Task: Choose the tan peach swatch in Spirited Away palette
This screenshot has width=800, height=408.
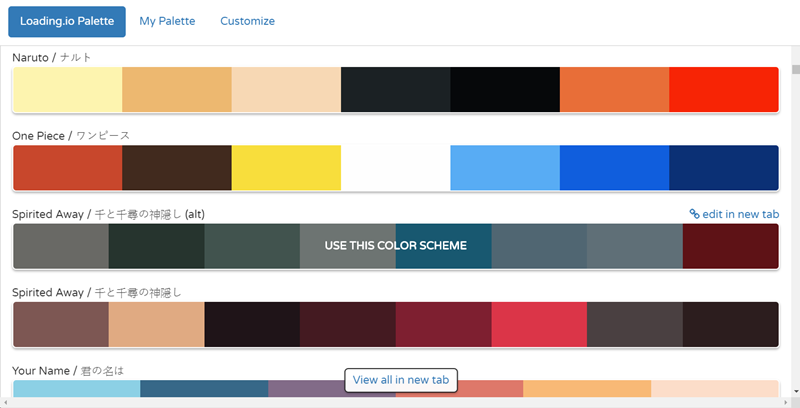Action: (156, 324)
